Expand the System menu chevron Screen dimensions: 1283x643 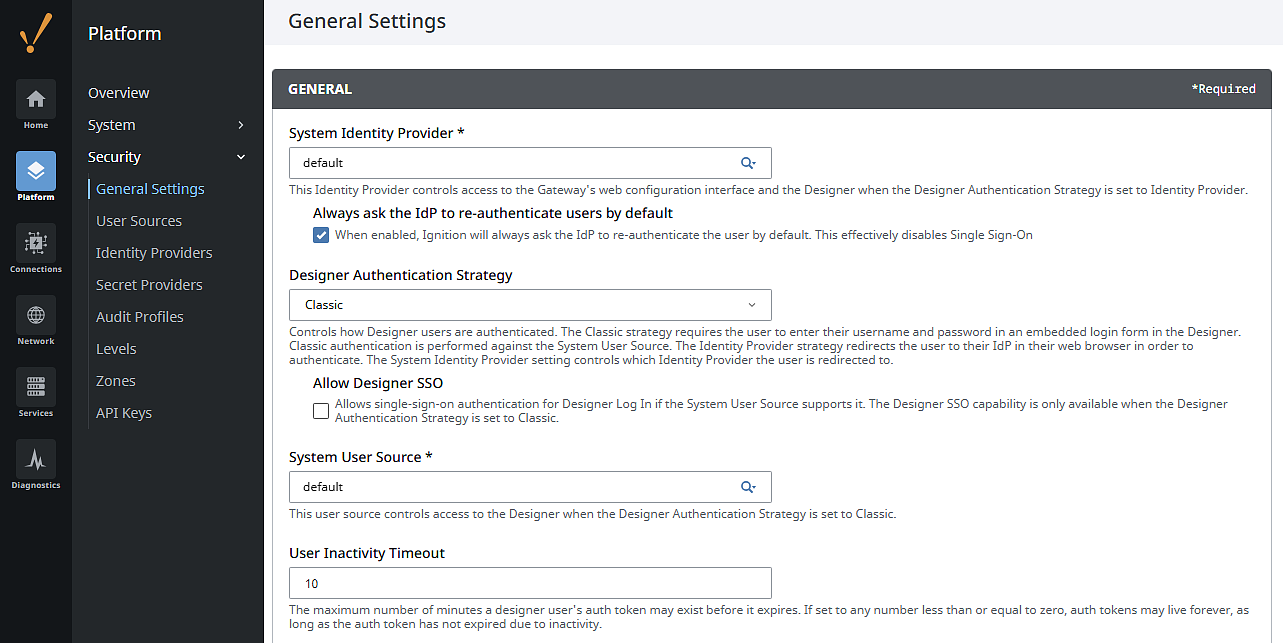pyautogui.click(x=241, y=125)
